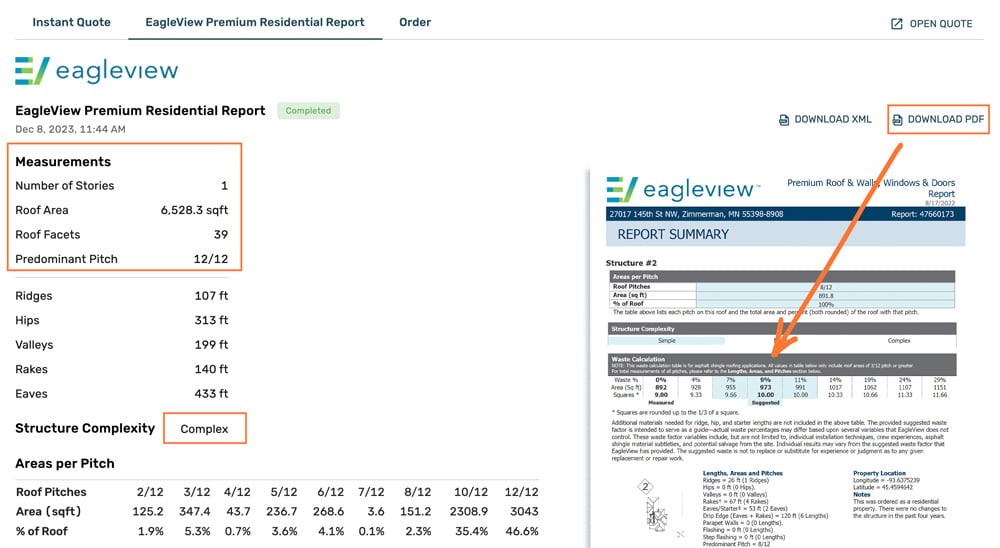Click the 35.4% of roof cell
The width and height of the screenshot is (1000, 548).
click(x=471, y=531)
